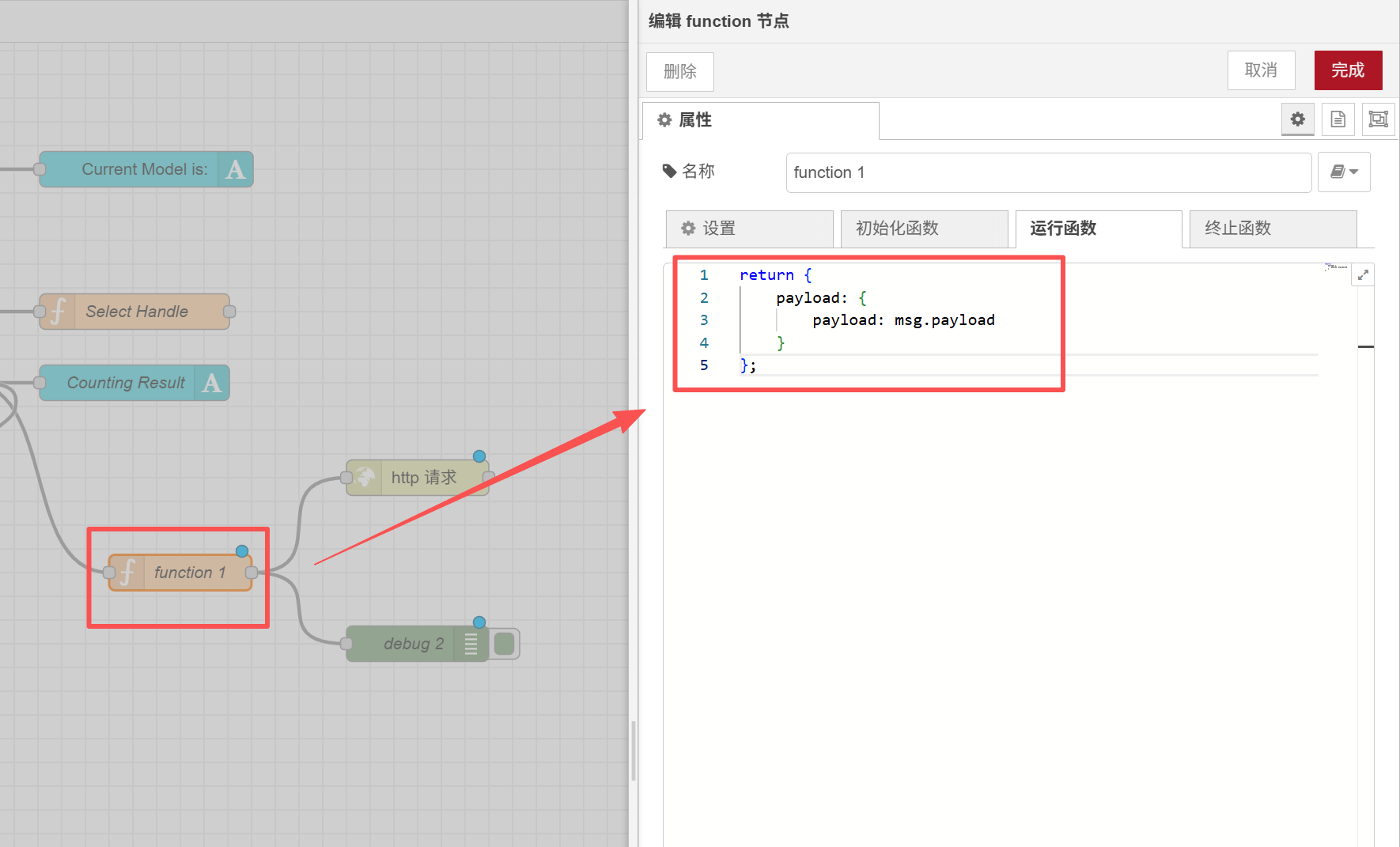This screenshot has width=1400, height=847.
Task: Open the node appearance settings icon
Action: click(x=1378, y=119)
